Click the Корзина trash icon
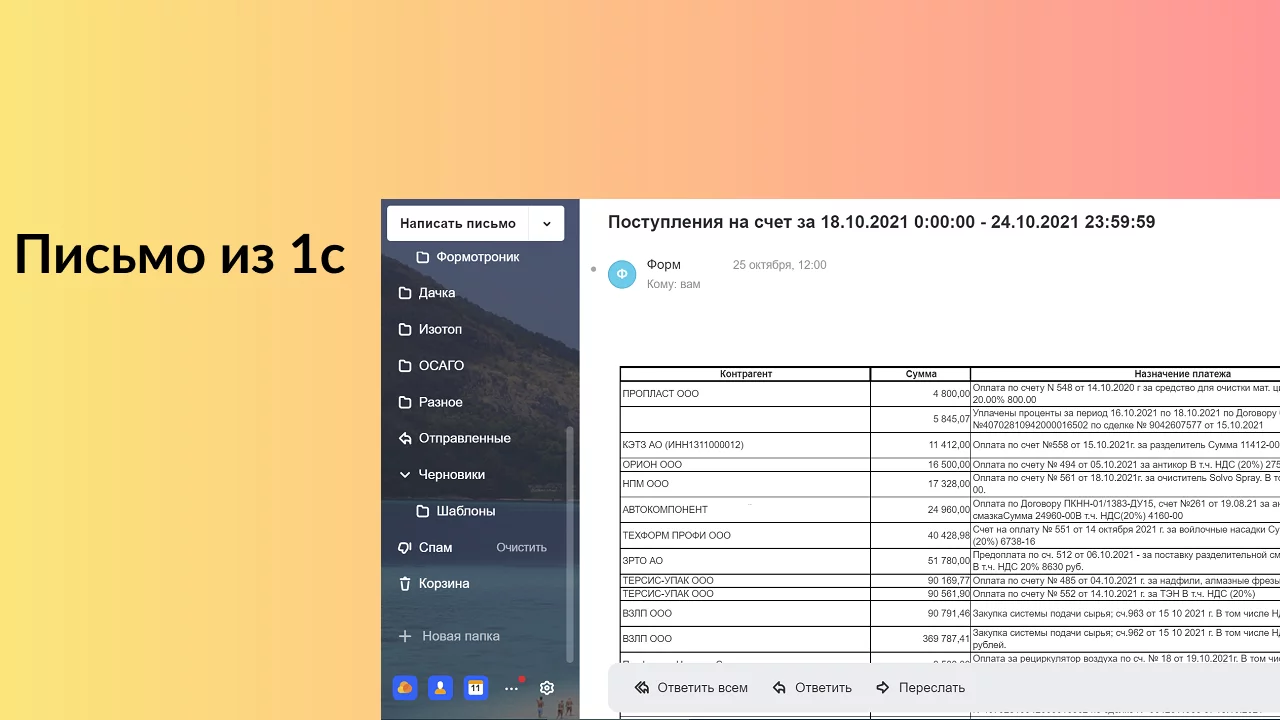Viewport: 1280px width, 720px height. pyautogui.click(x=405, y=584)
